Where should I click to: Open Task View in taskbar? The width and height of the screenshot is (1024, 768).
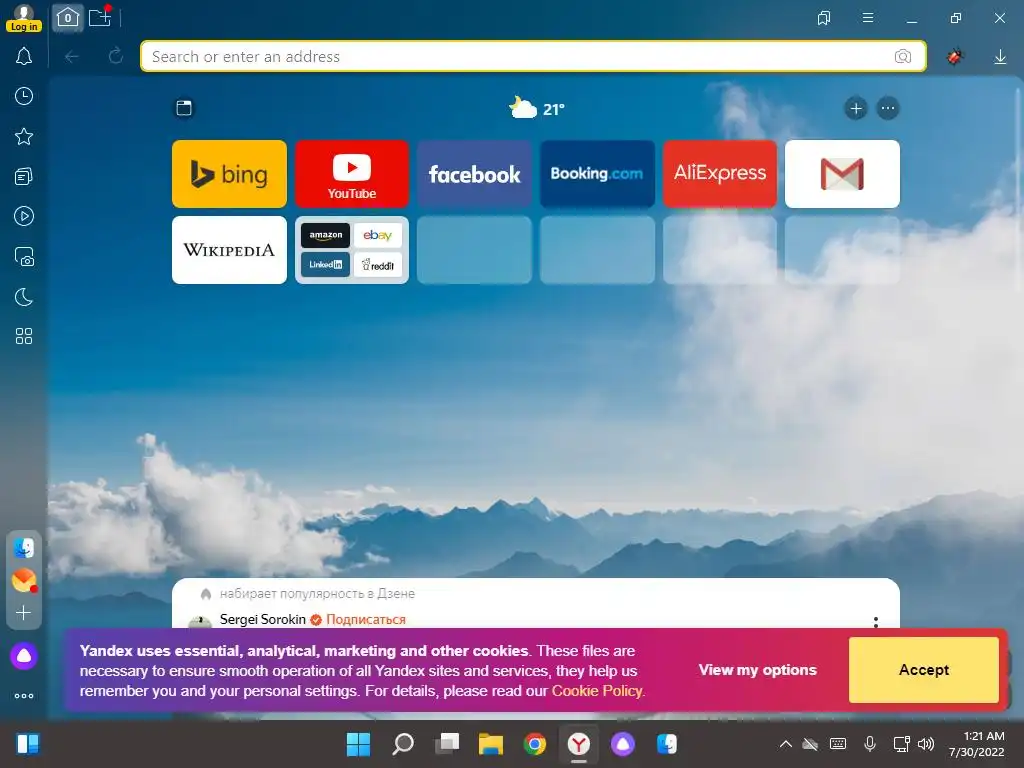447,744
